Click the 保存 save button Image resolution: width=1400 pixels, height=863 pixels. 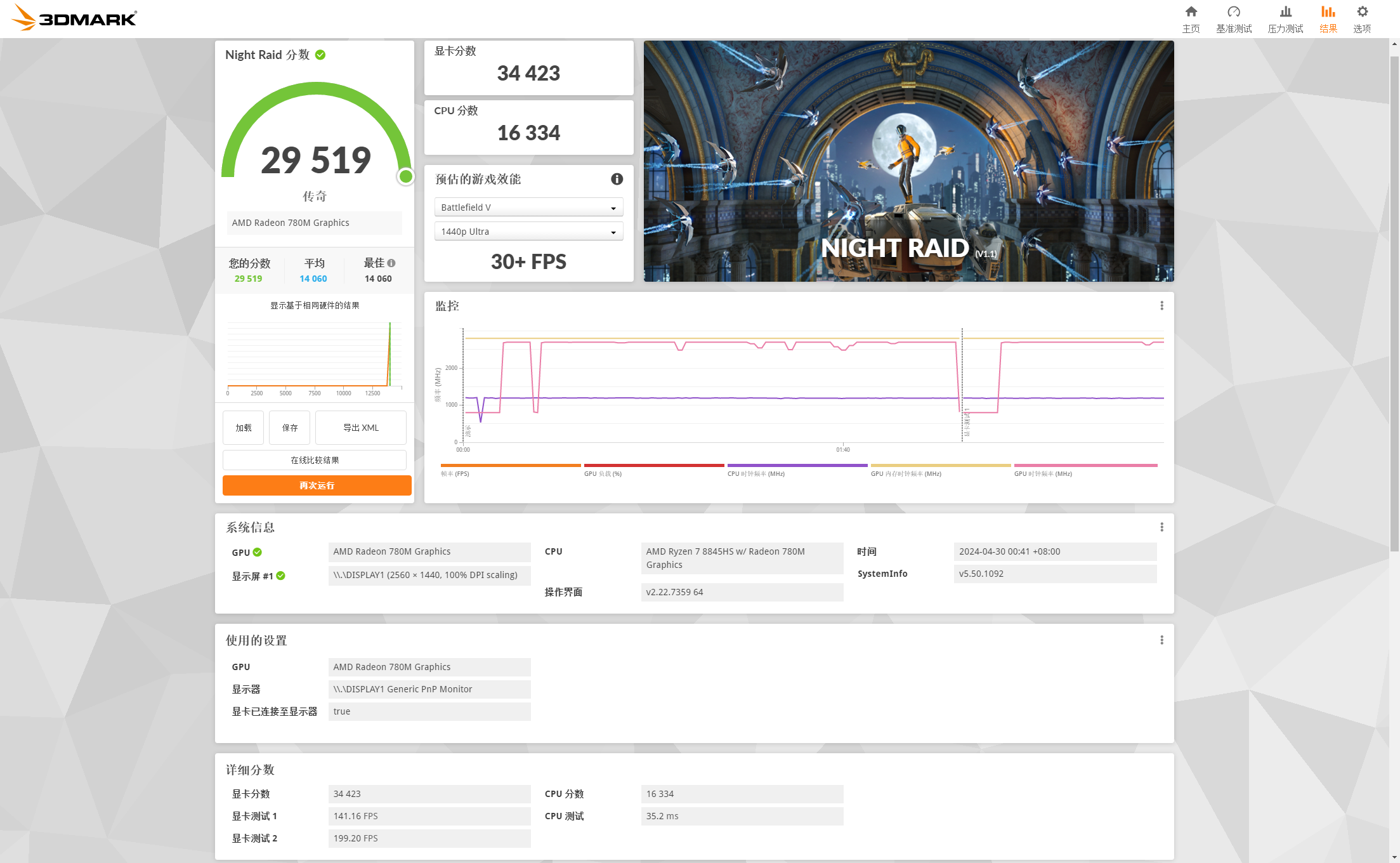(289, 428)
